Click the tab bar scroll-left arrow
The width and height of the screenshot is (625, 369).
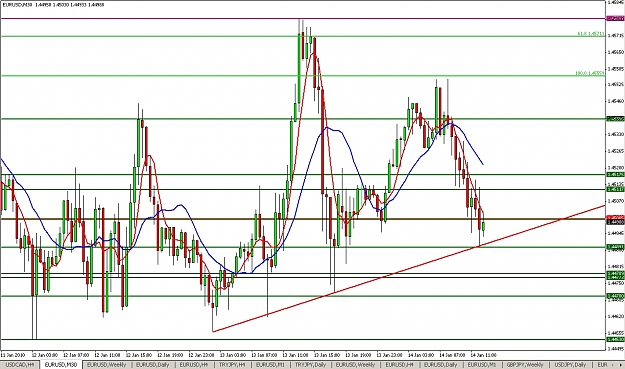pyautogui.click(x=614, y=365)
